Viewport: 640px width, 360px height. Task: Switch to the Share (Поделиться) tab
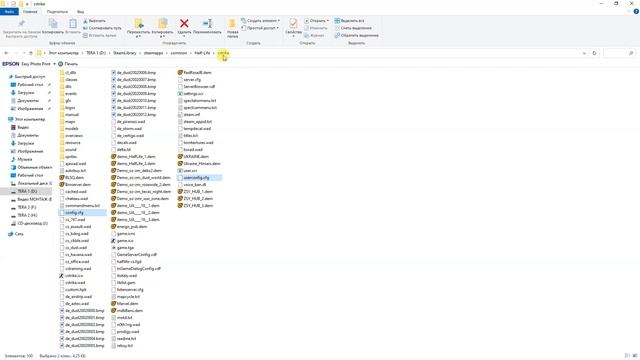pos(57,12)
